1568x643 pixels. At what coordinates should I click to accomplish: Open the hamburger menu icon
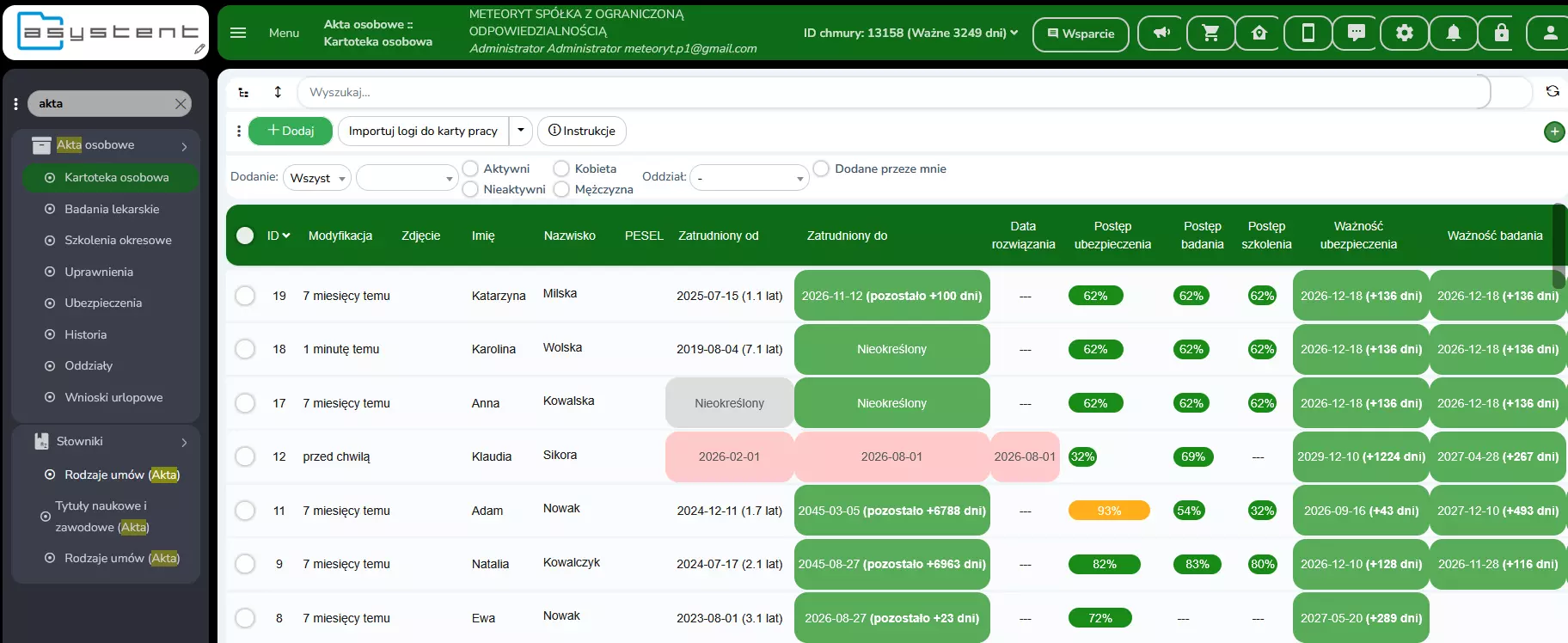pyautogui.click(x=238, y=33)
